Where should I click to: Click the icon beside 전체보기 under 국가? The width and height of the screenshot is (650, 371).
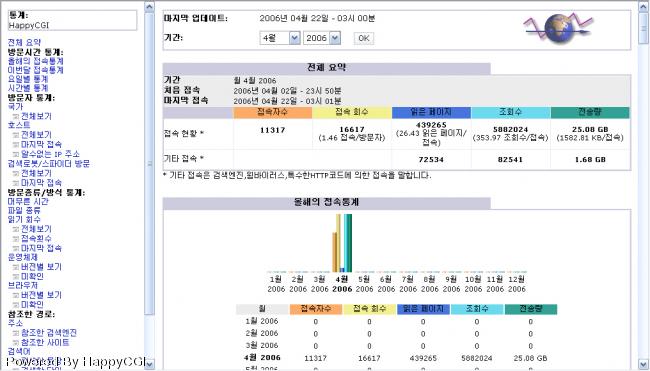click(16, 116)
